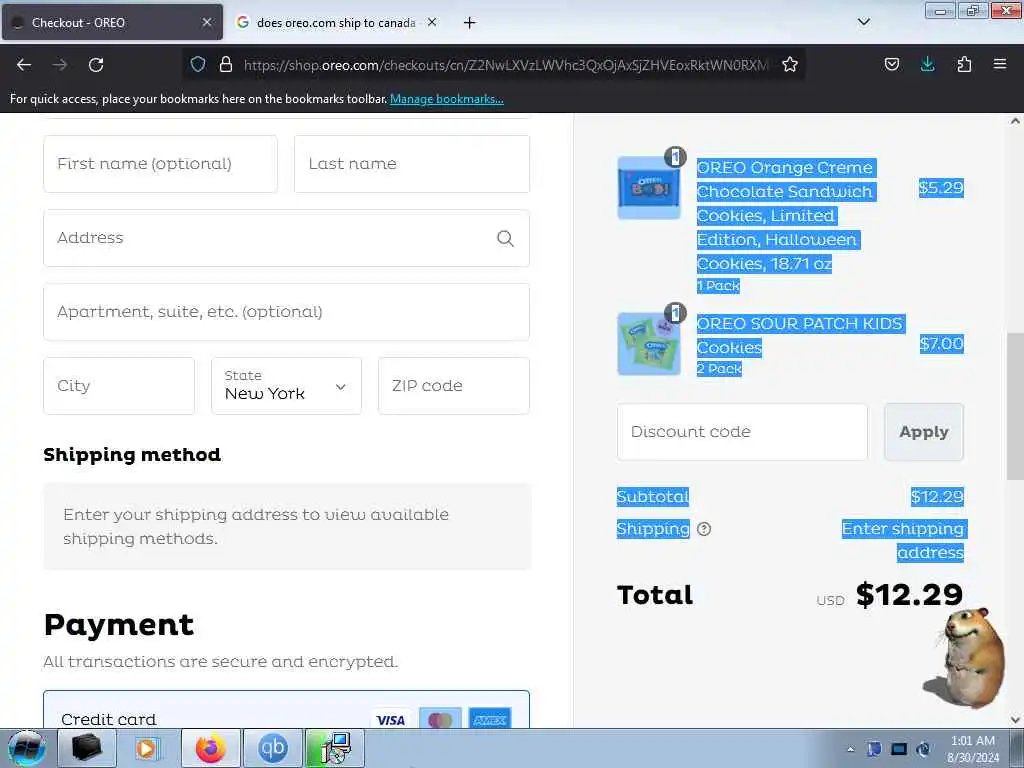Click the address search magnifier icon
Image resolution: width=1024 pixels, height=768 pixels.
click(x=505, y=238)
